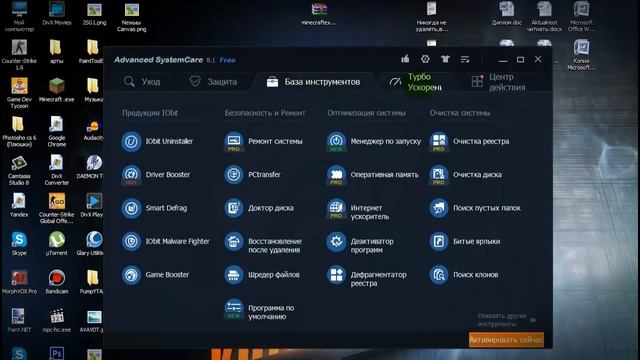Launch Дефрагментатор реестра icon
This screenshot has height=360, width=640.
click(x=336, y=275)
